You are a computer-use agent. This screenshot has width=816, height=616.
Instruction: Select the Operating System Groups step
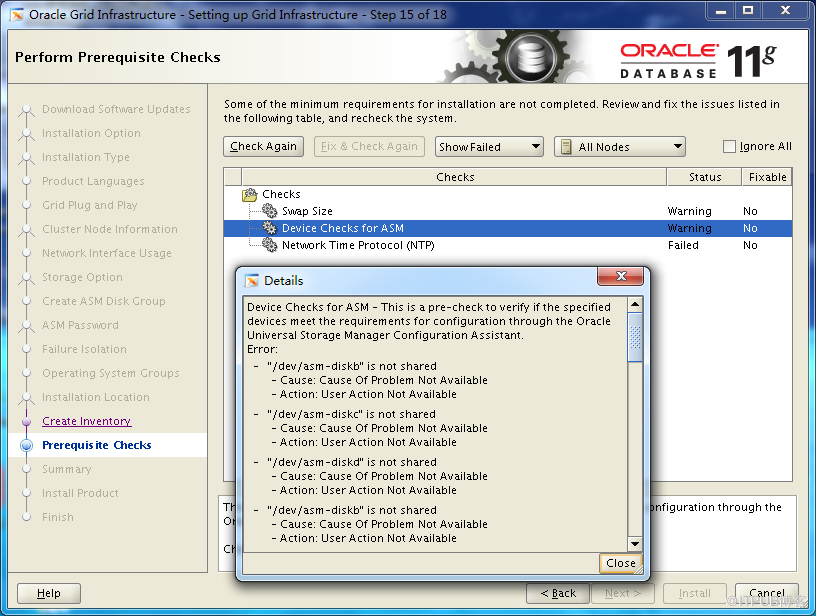click(x=111, y=373)
